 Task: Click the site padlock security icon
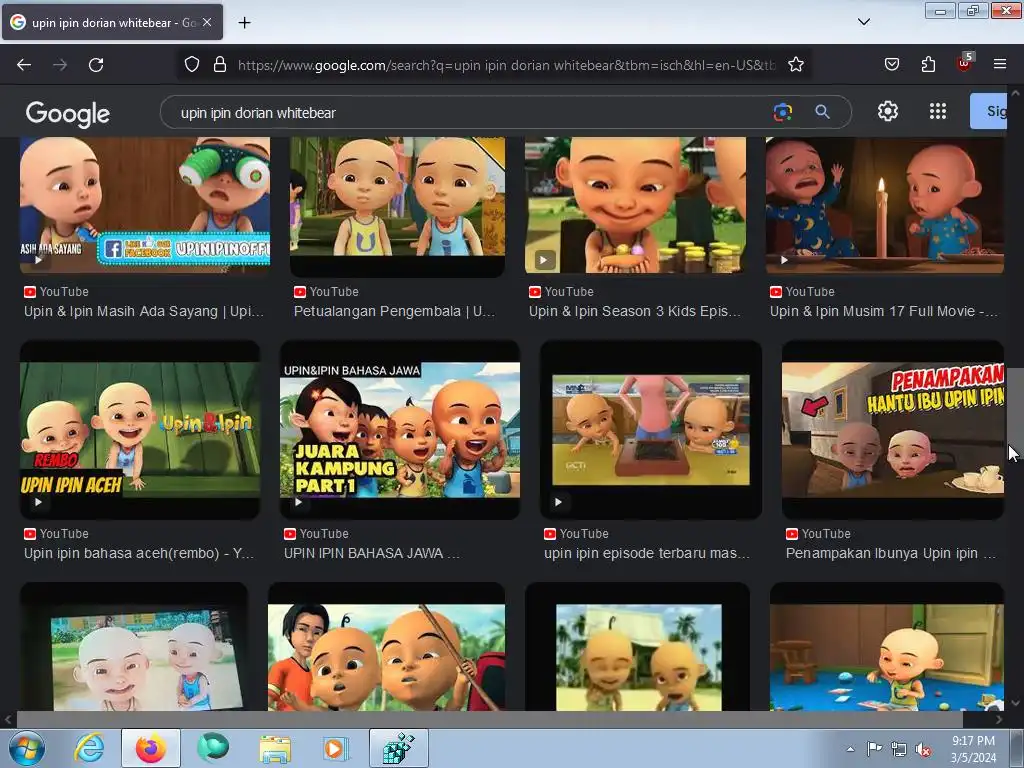coord(220,65)
